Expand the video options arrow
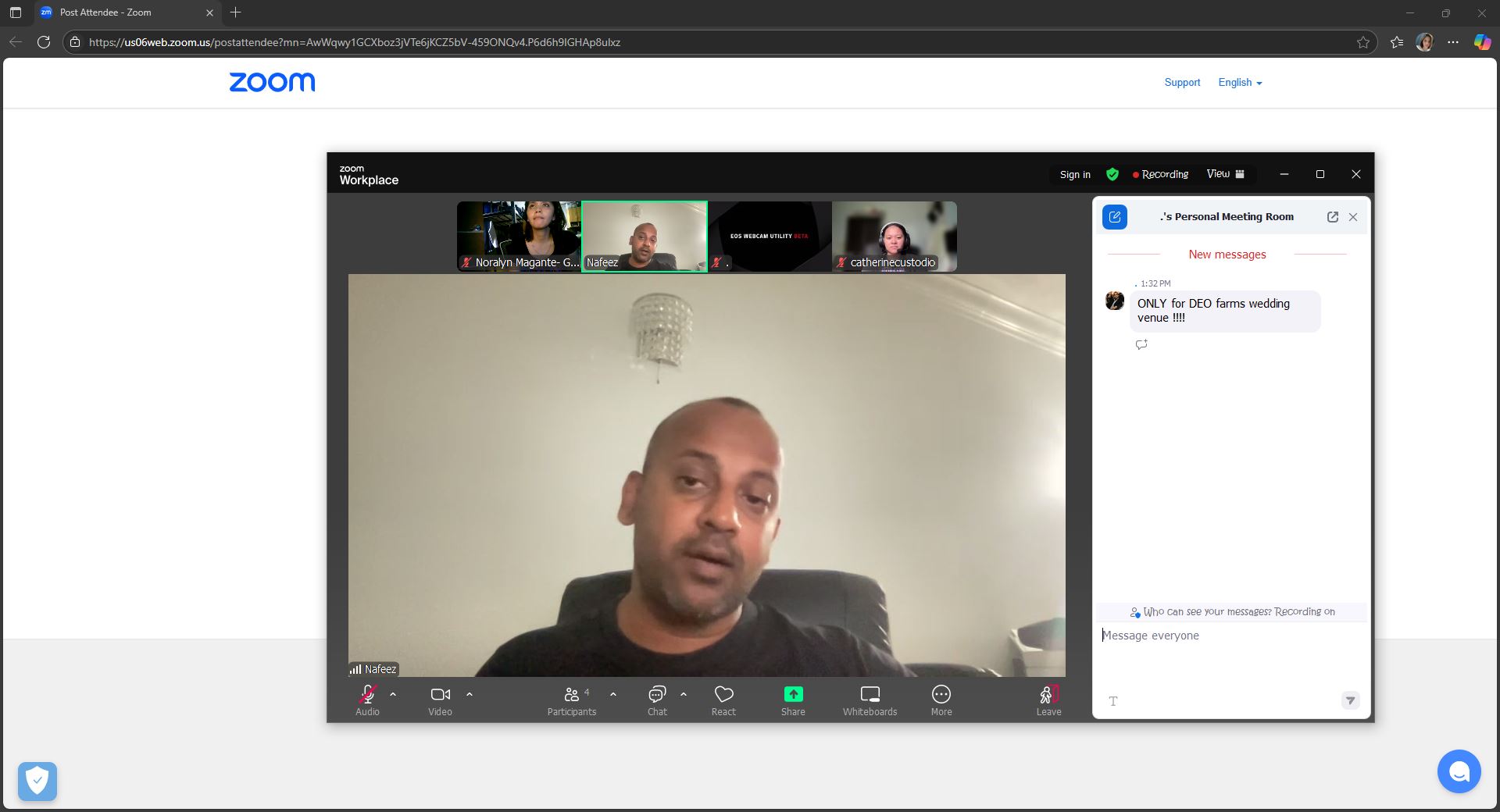This screenshot has height=812, width=1500. tap(470, 694)
